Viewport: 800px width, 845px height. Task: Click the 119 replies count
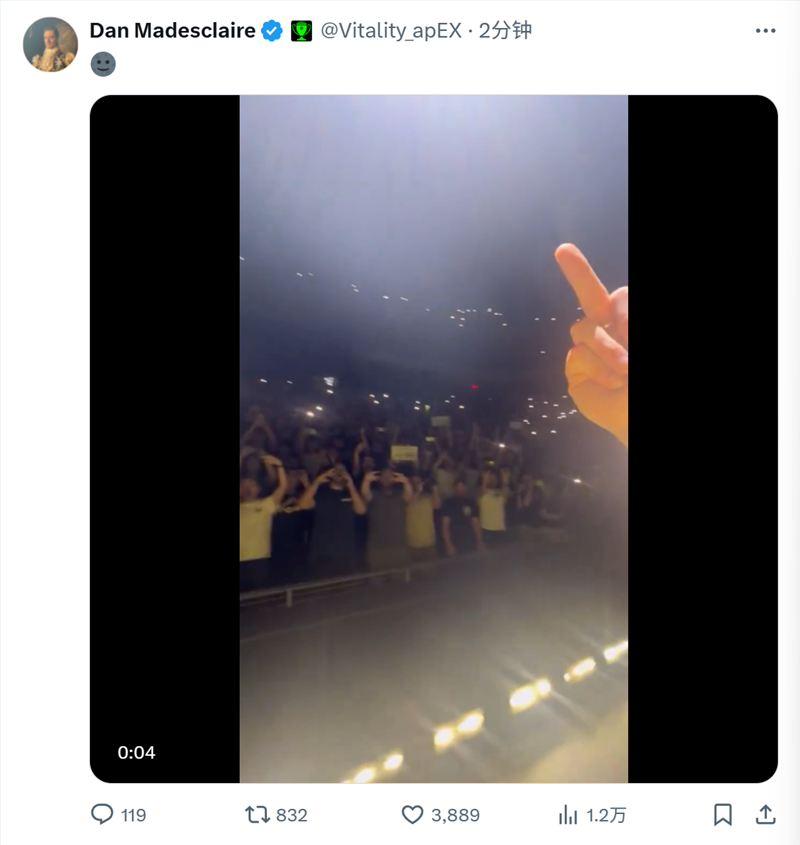(x=134, y=815)
